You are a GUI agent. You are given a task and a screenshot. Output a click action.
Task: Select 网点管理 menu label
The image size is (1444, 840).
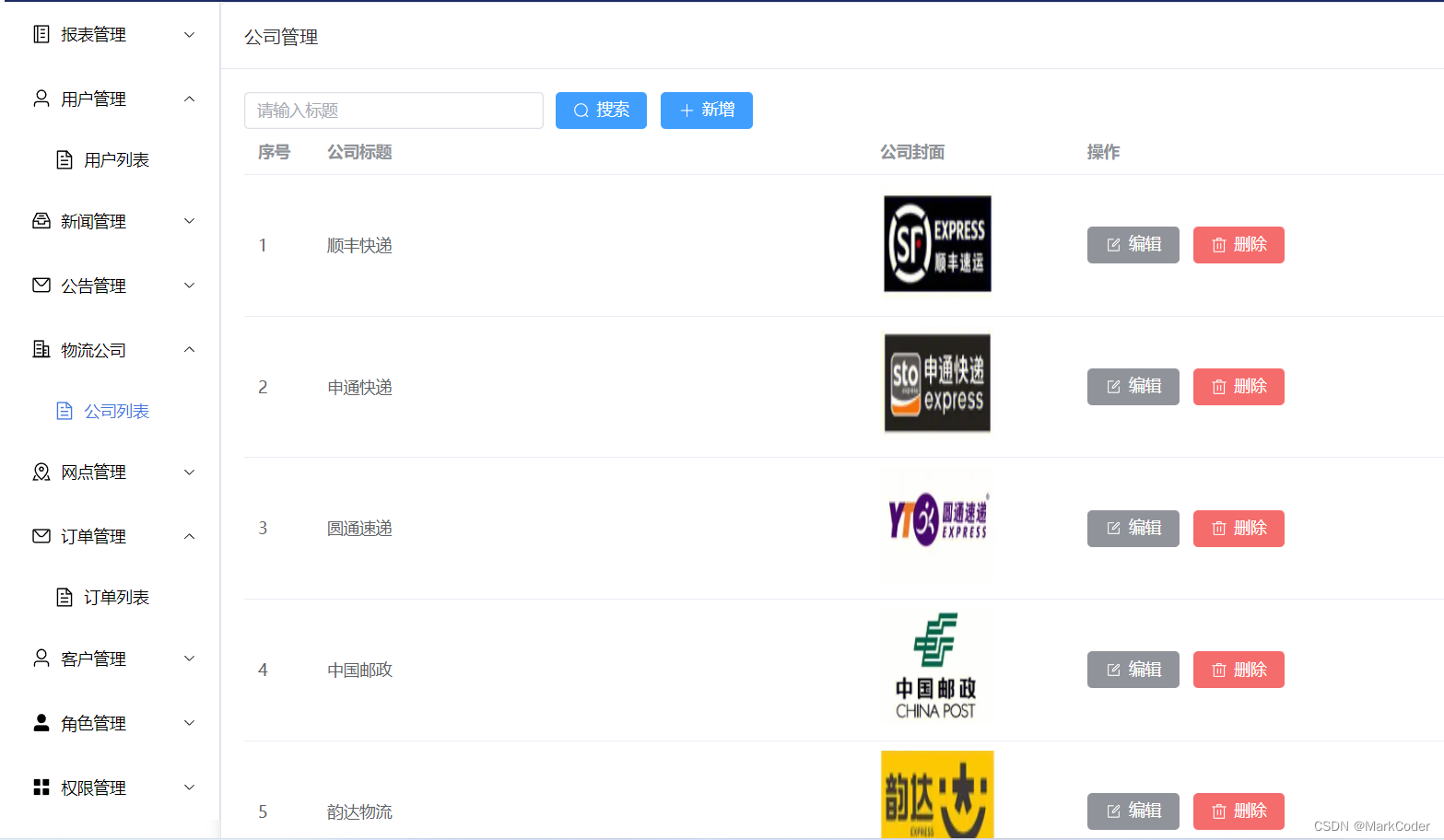(93, 472)
